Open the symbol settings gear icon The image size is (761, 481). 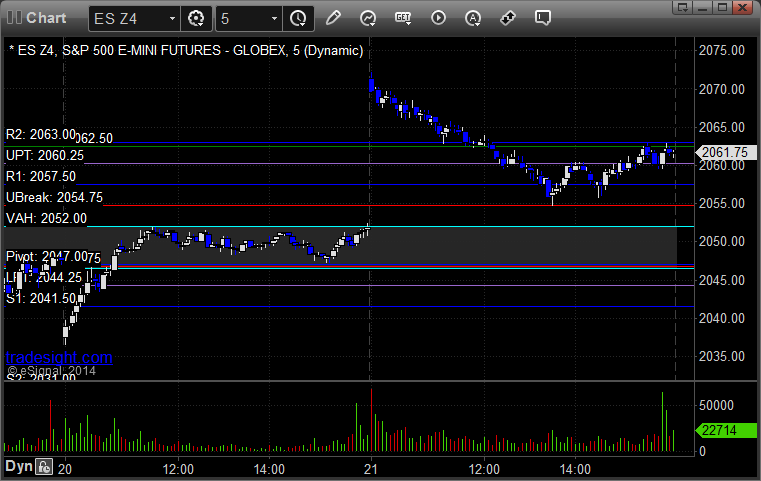(196, 18)
